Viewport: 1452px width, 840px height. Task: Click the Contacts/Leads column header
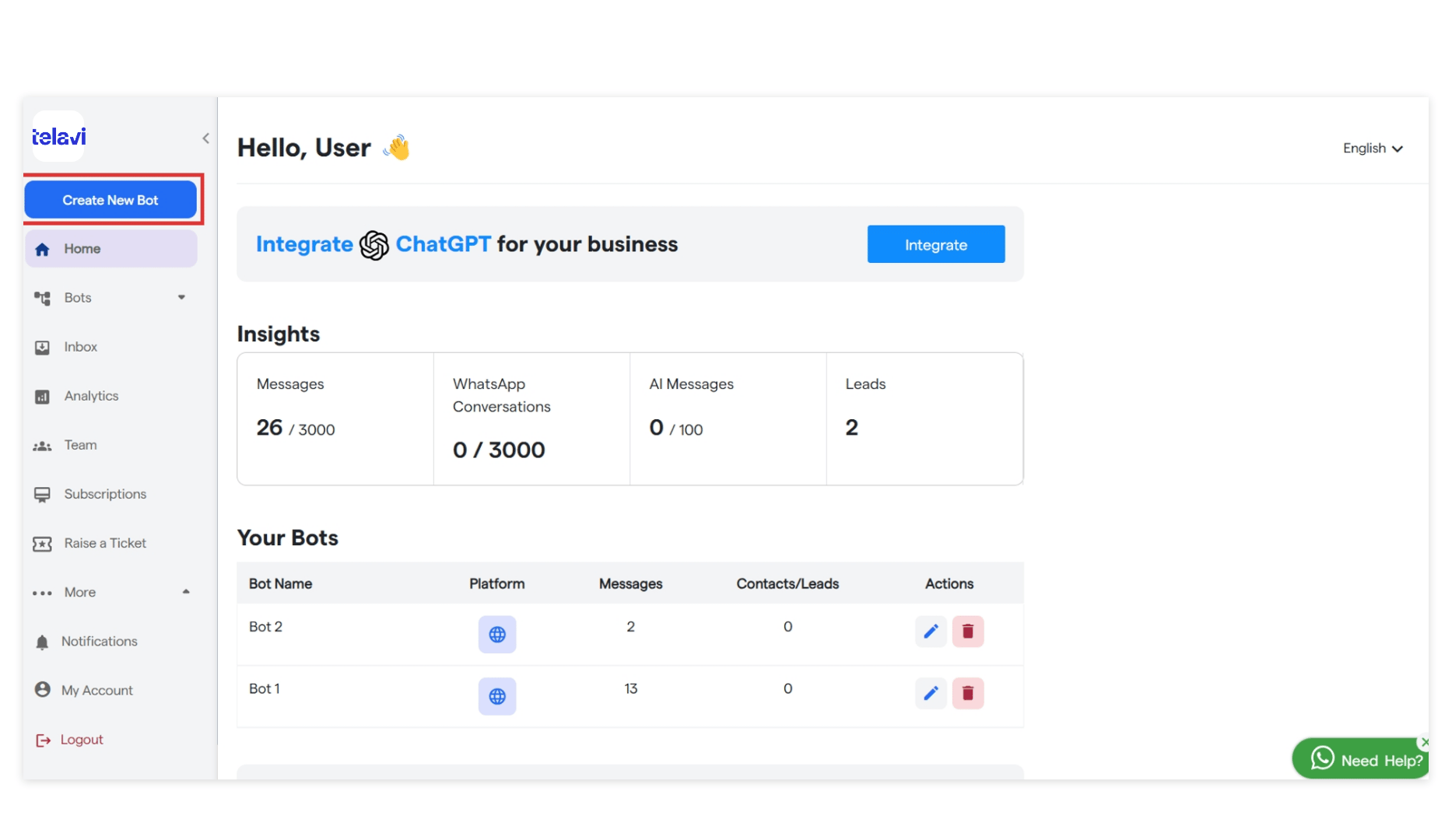pos(787,583)
